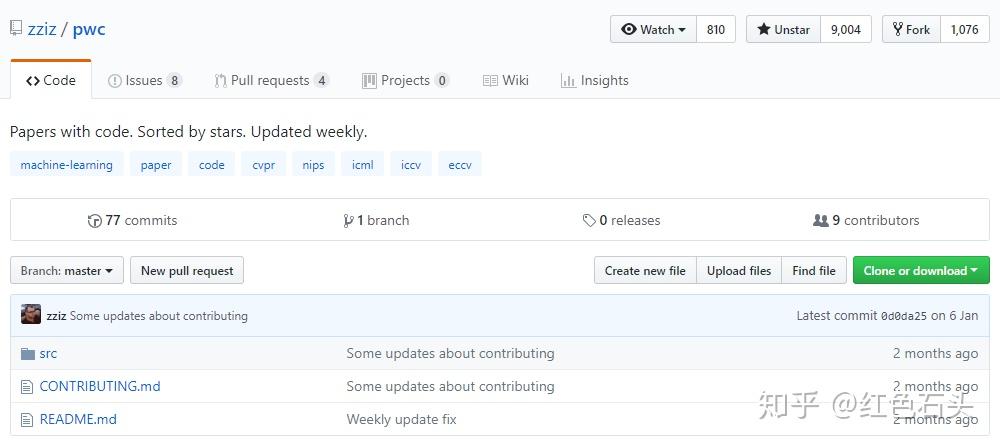Image resolution: width=1000 pixels, height=446 pixels.
Task: Click the Pull requests merge icon
Action: point(221,81)
